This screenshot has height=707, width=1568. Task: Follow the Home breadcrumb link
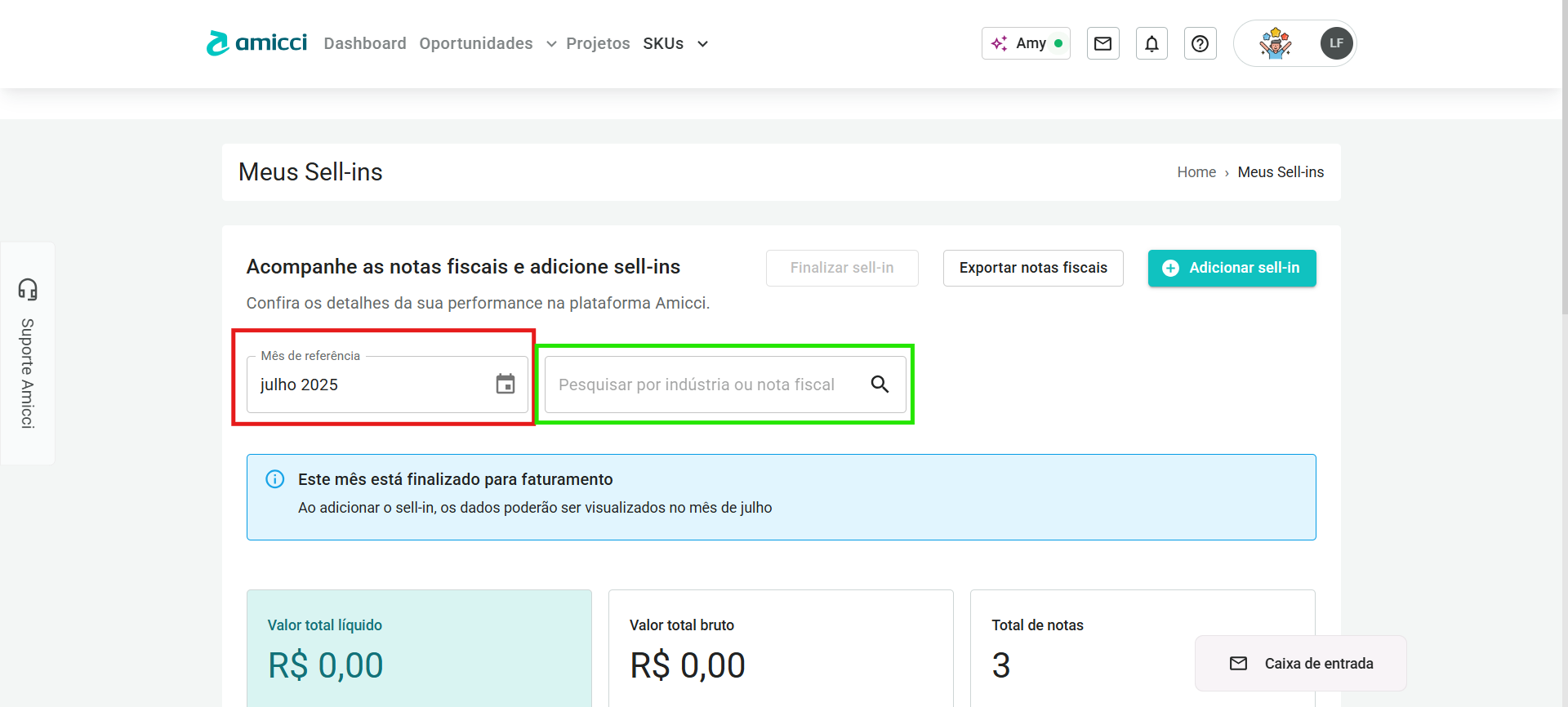click(x=1196, y=172)
